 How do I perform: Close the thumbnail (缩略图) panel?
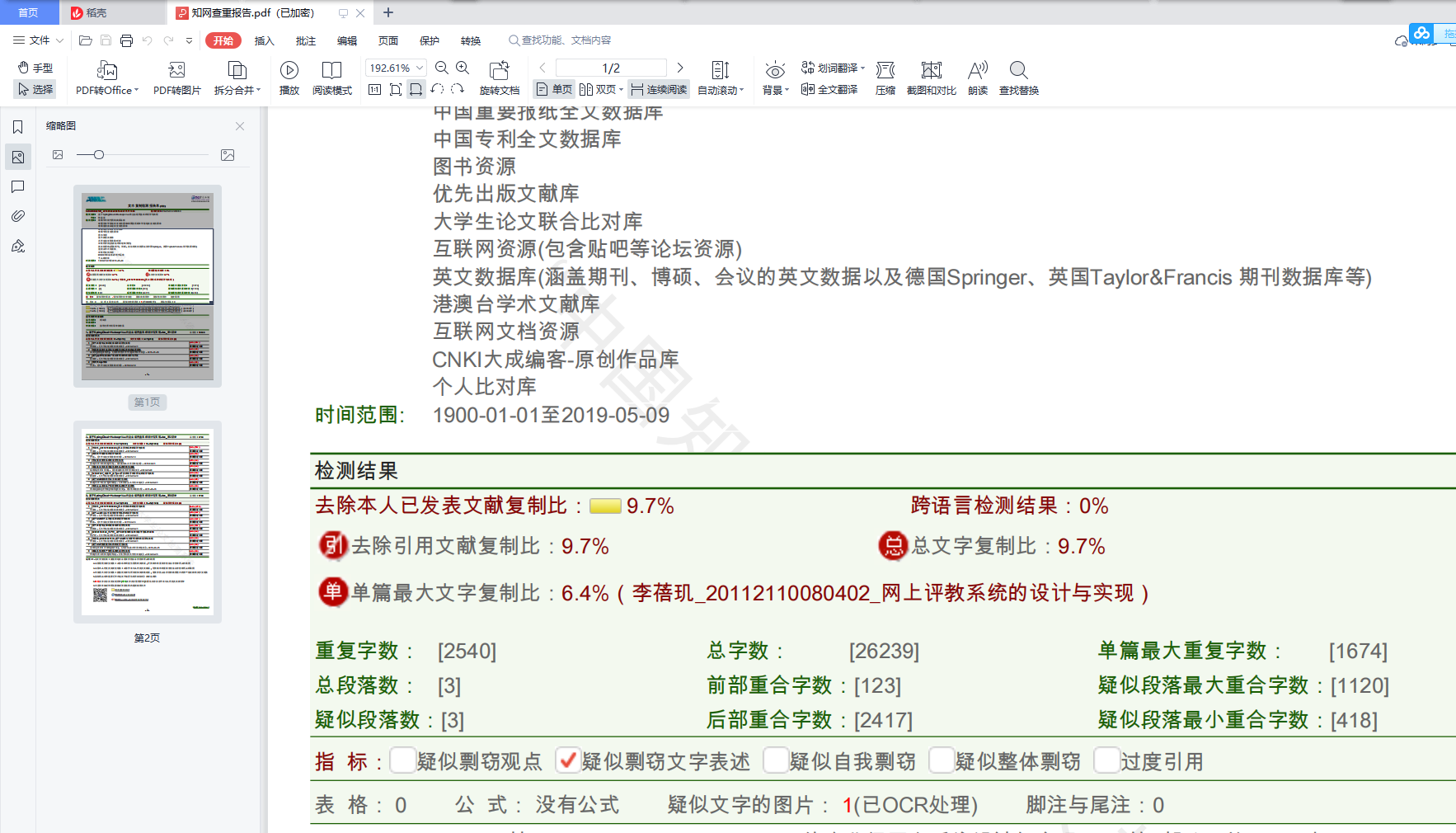click(240, 126)
